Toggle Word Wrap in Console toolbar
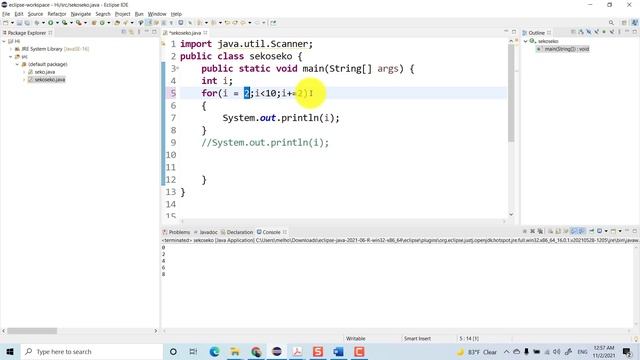 (x=566, y=231)
